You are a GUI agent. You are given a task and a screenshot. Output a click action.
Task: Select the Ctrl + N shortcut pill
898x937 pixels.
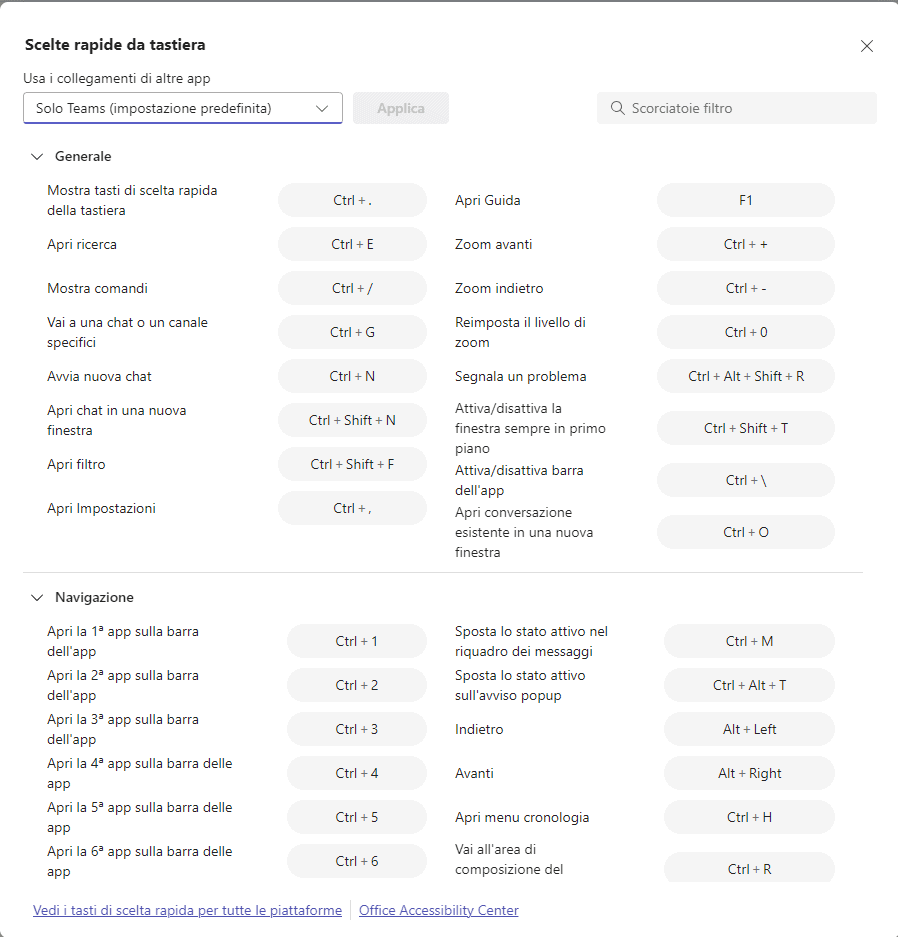pos(353,376)
